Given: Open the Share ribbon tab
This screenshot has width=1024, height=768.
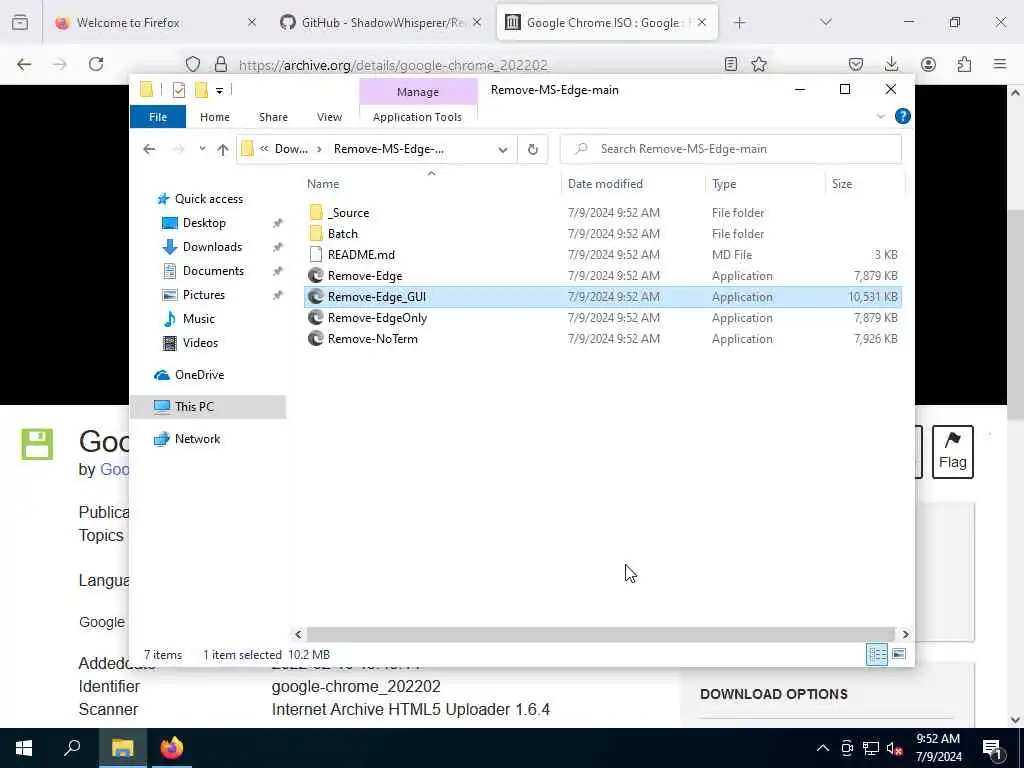Looking at the screenshot, I should pos(273,117).
